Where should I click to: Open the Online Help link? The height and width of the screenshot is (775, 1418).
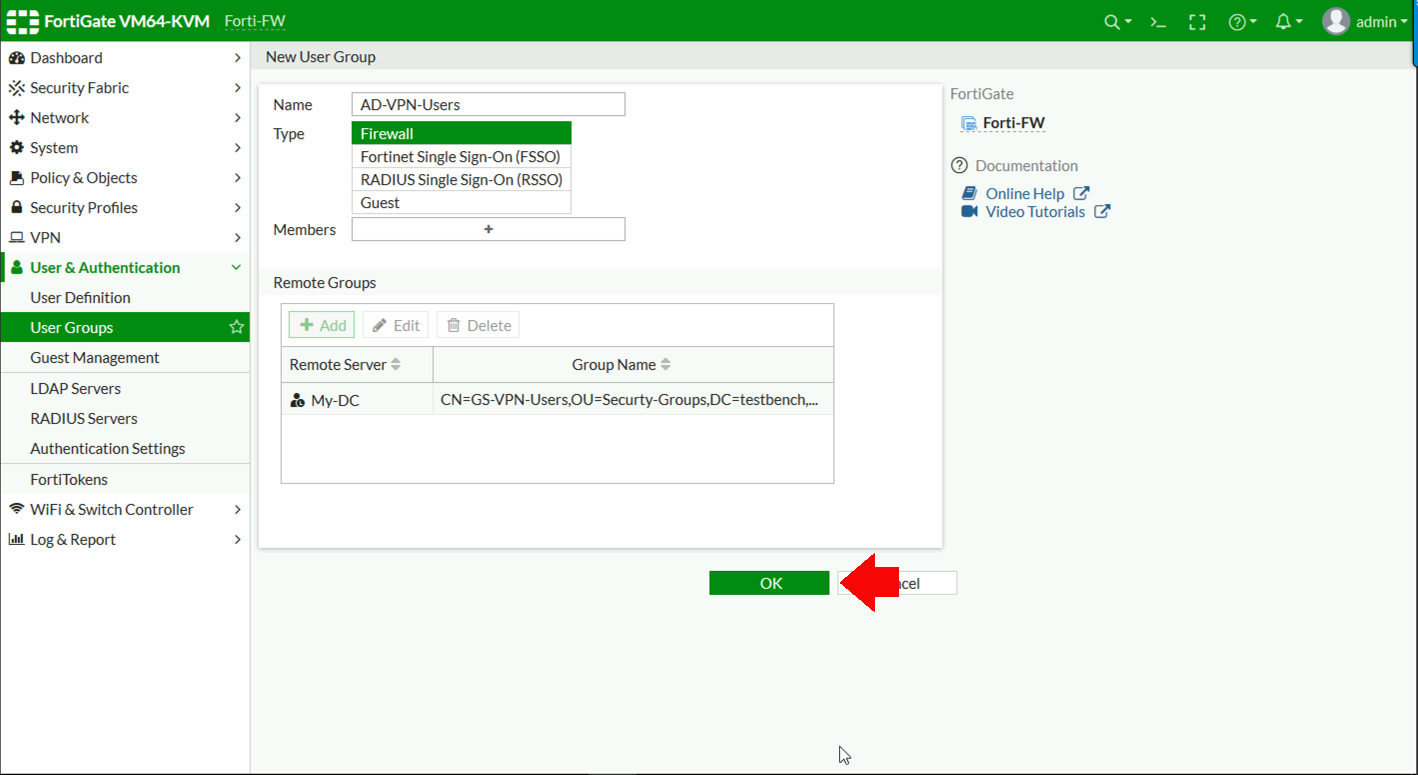[1023, 193]
